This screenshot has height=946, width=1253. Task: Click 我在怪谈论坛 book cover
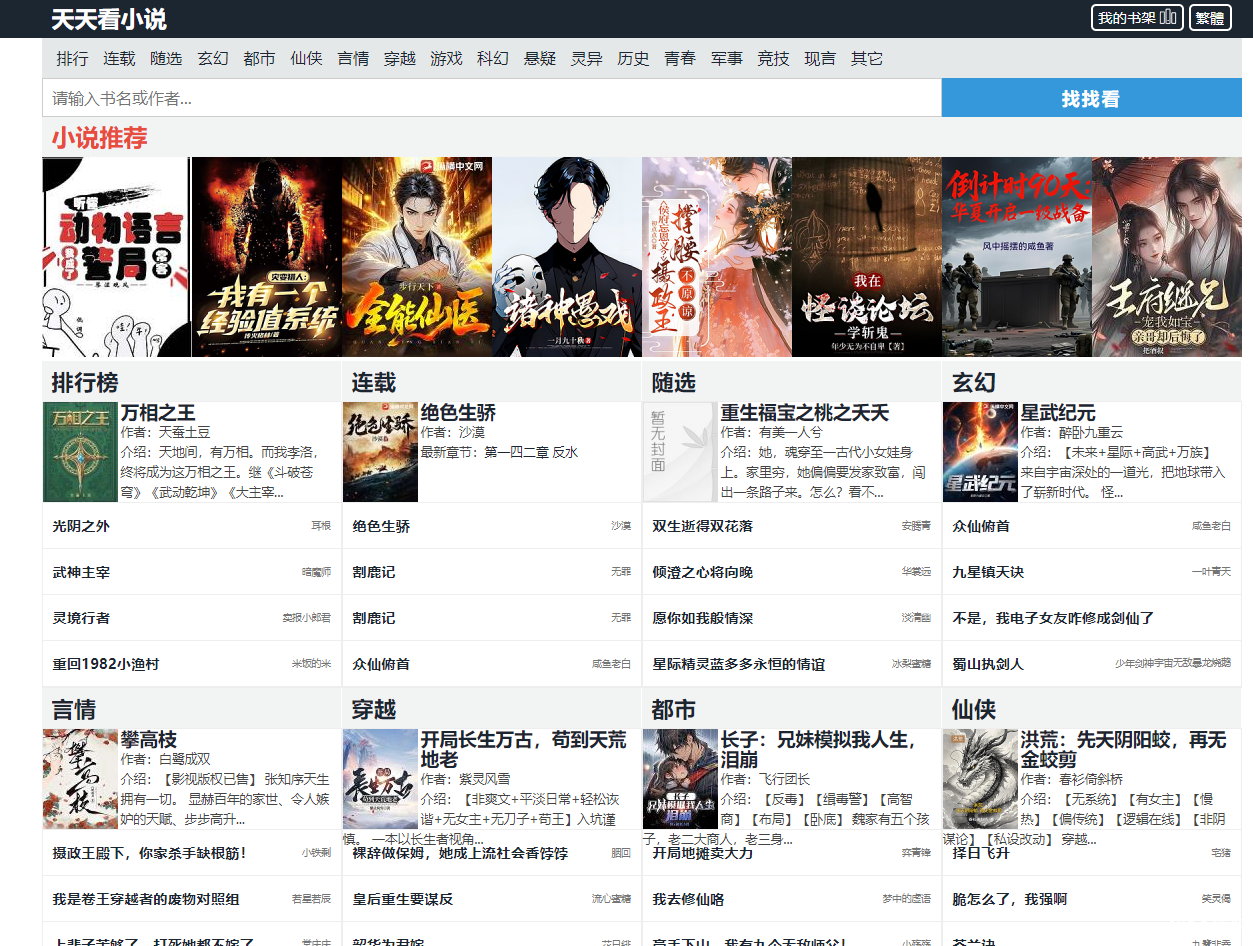[866, 257]
